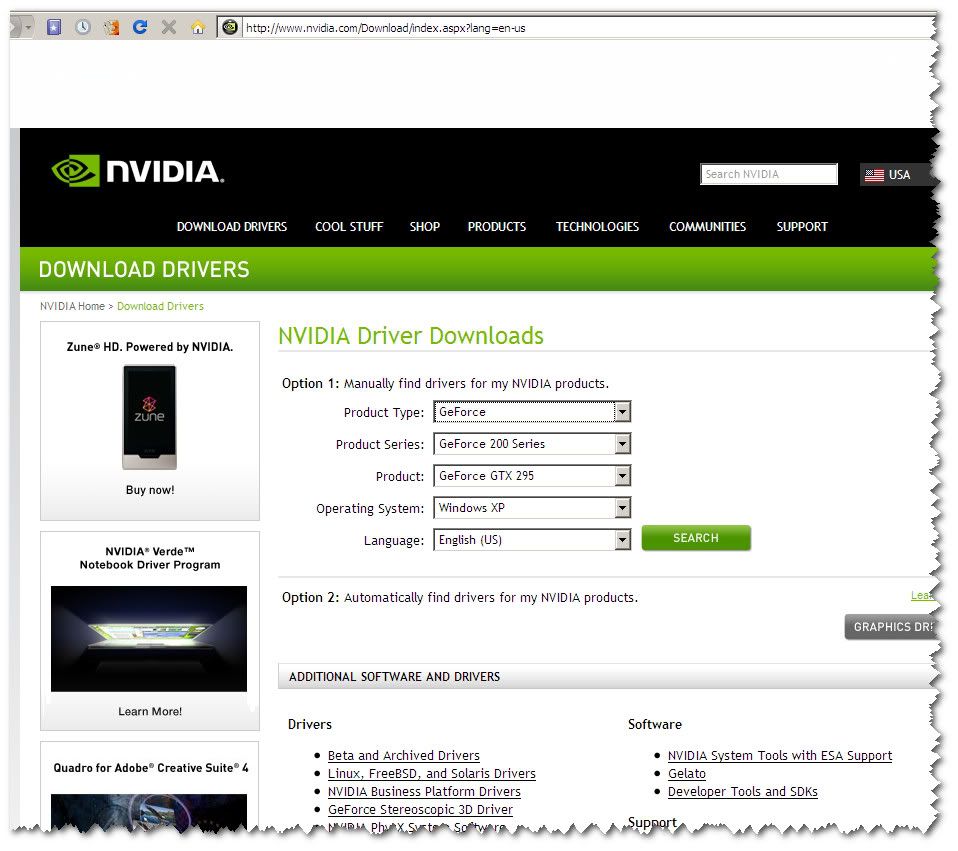958x851 pixels.
Task: Go to the COOL STUFF menu
Action: [x=349, y=227]
